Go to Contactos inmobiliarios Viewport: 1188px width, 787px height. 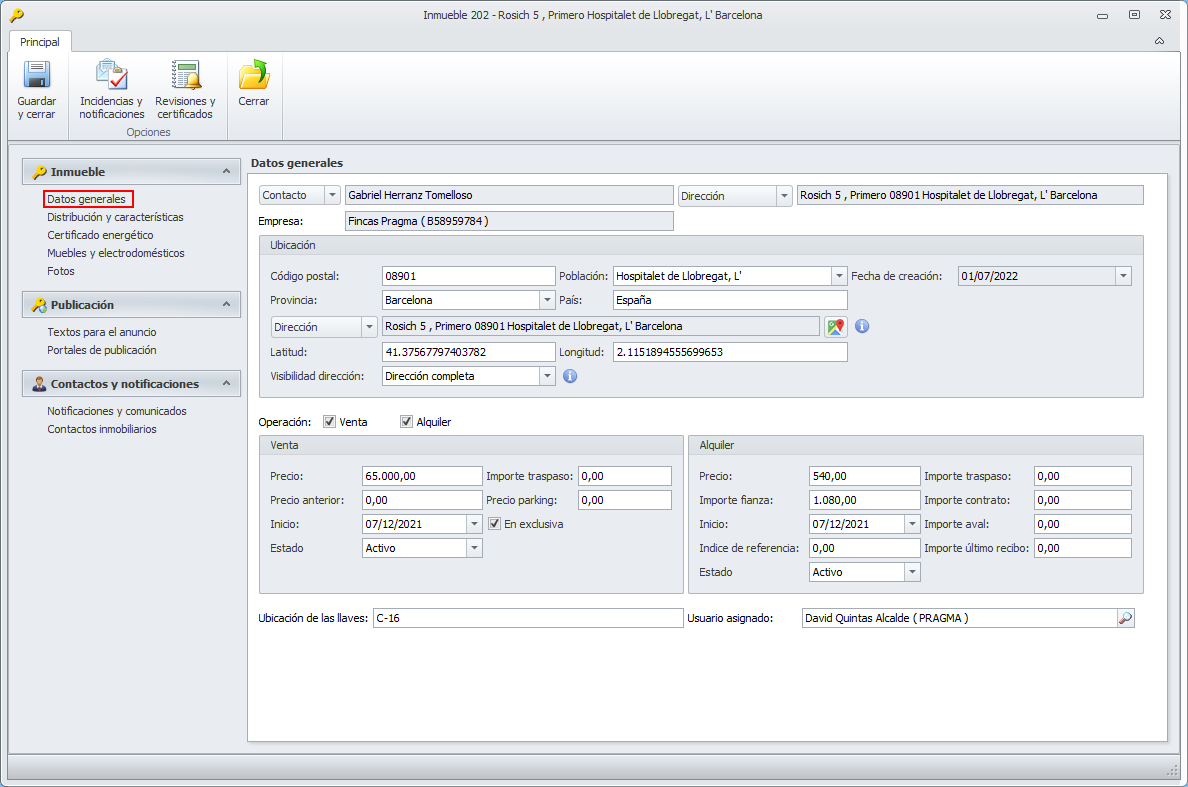pyautogui.click(x=102, y=429)
